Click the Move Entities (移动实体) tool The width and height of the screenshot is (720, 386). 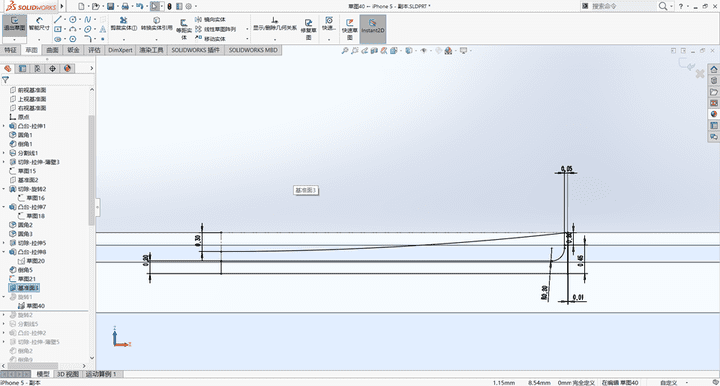(210, 39)
